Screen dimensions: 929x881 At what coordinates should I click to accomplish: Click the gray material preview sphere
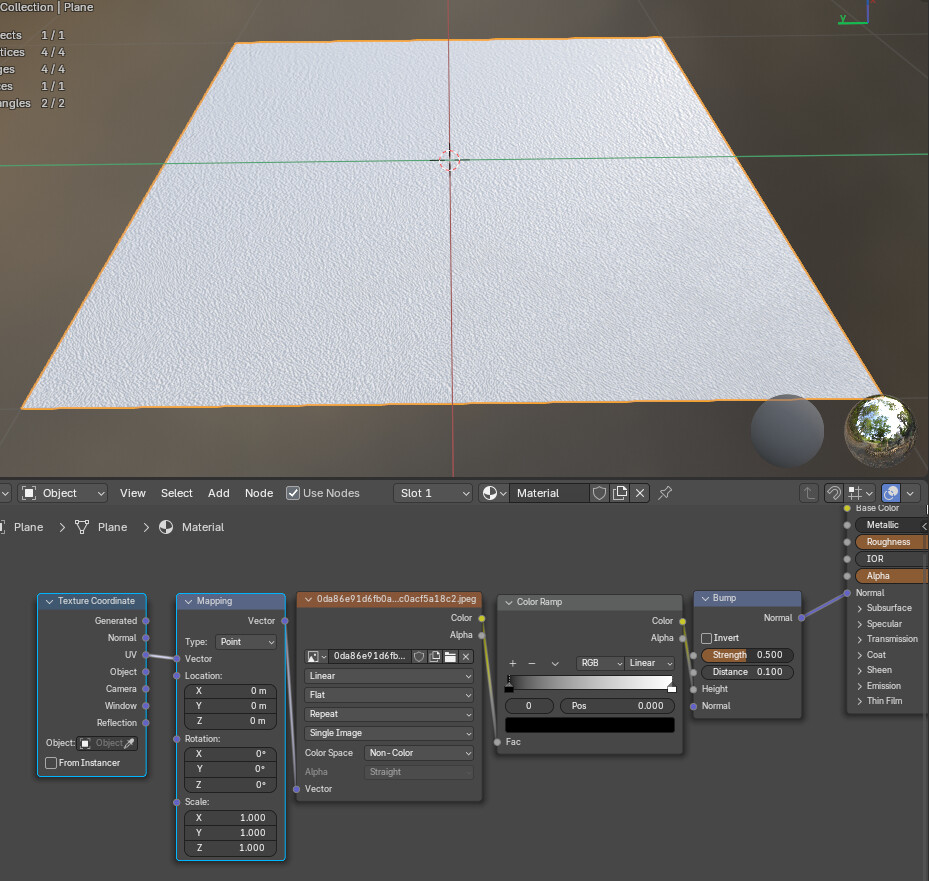pyautogui.click(x=787, y=431)
